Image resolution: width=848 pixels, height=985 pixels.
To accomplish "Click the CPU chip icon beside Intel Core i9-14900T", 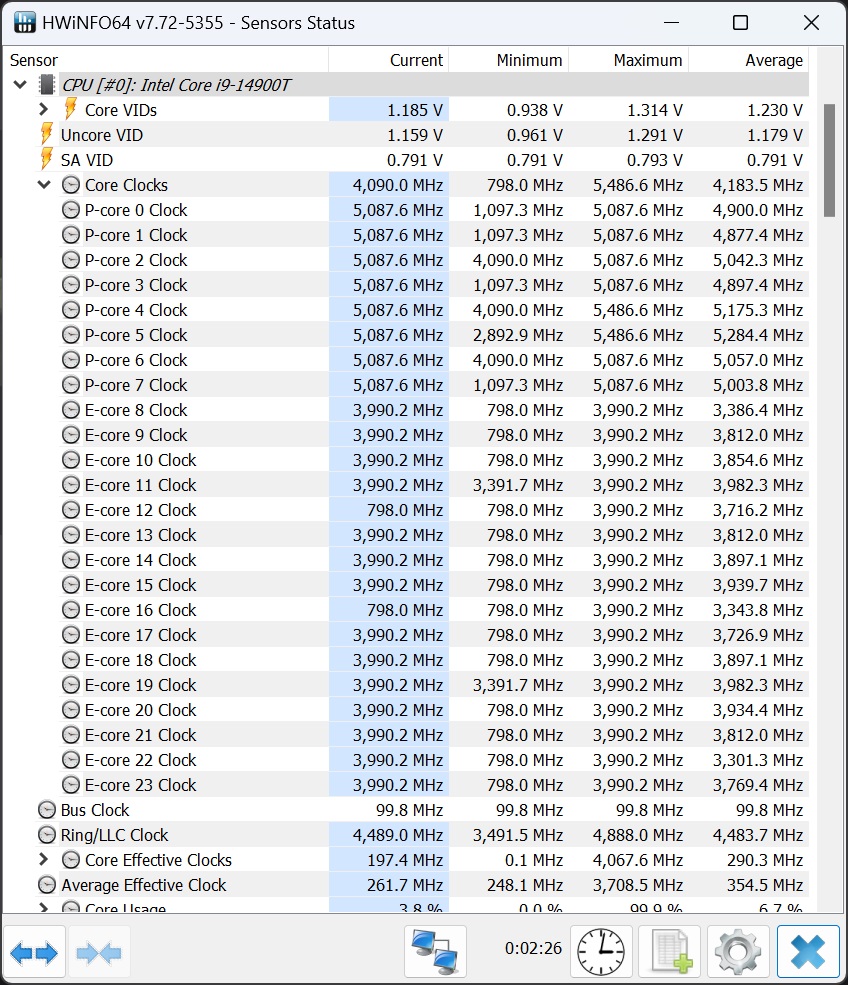I will click(x=46, y=85).
